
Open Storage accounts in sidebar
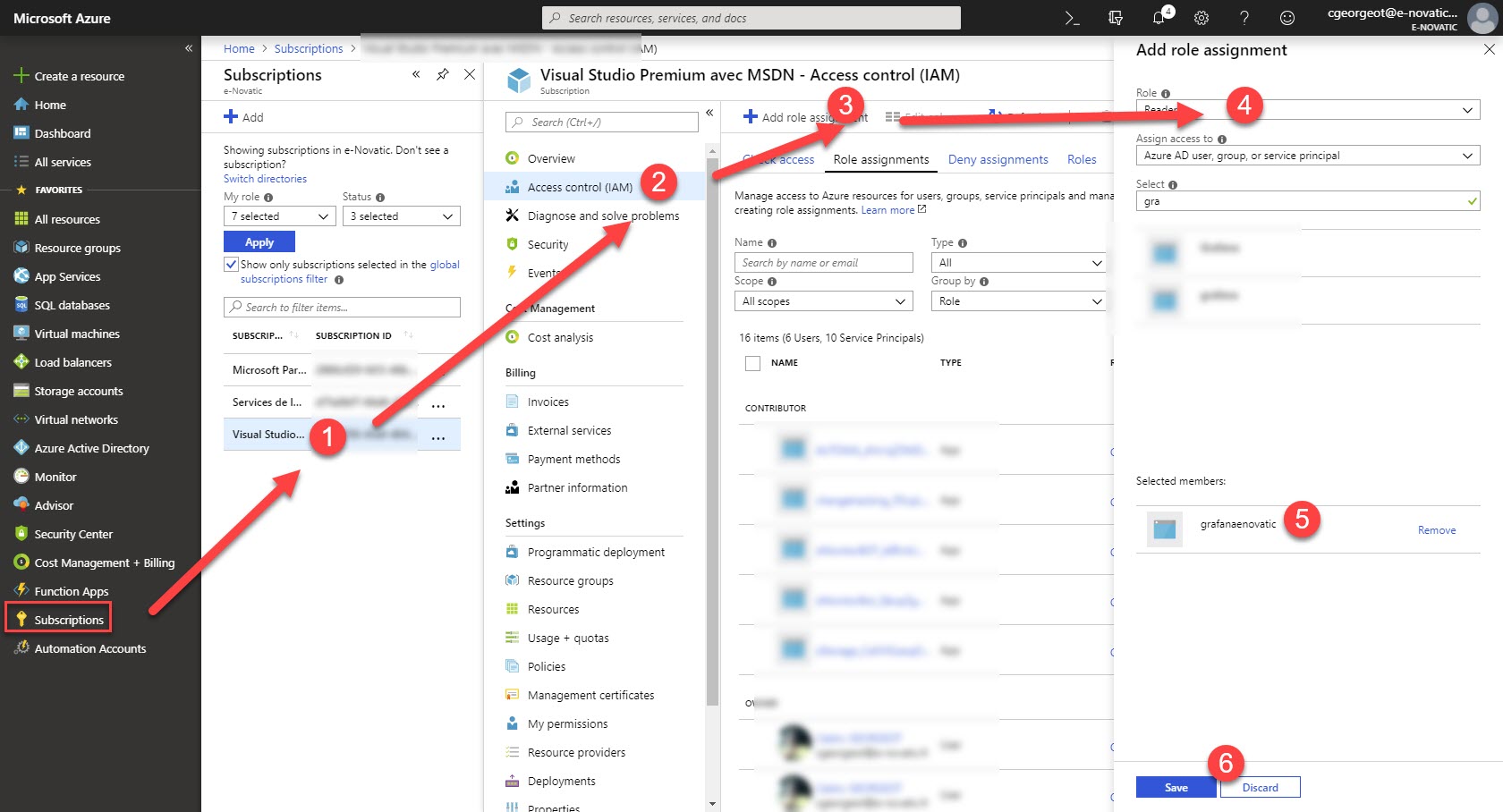[79, 391]
